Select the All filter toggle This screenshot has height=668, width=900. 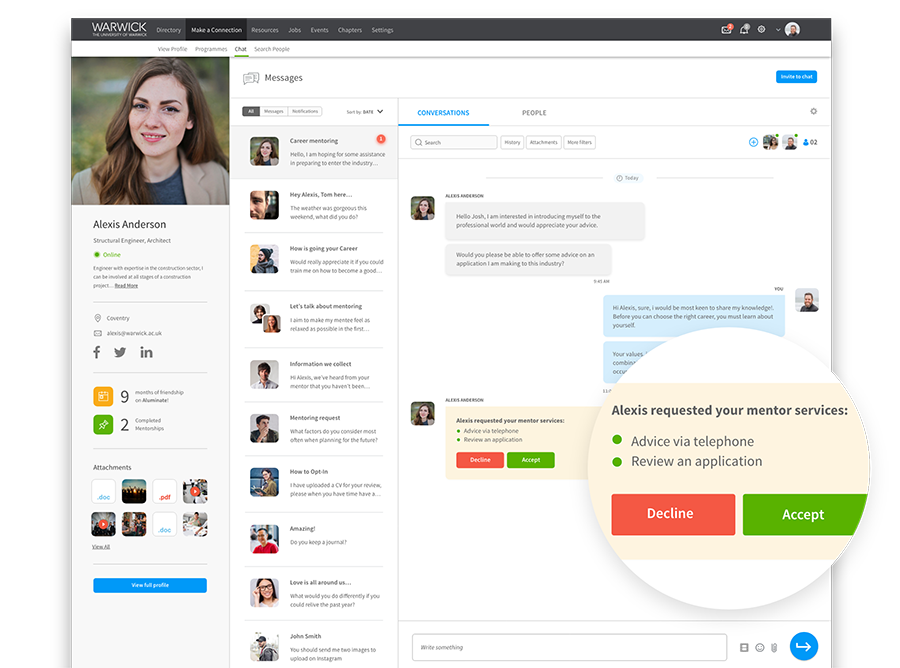(x=251, y=111)
